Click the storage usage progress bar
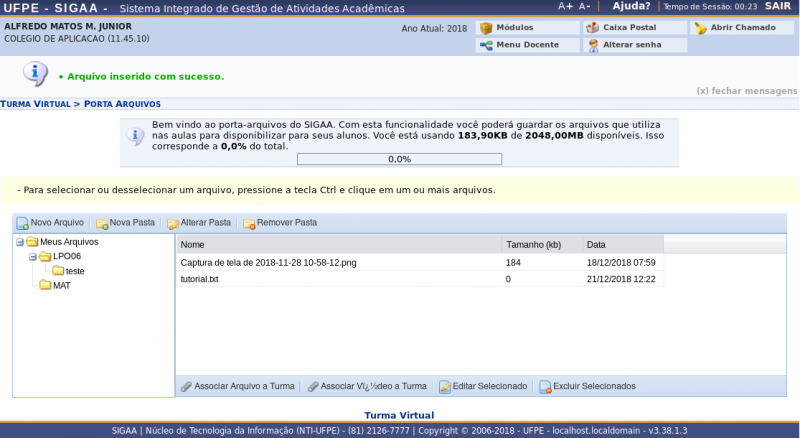The height and width of the screenshot is (438, 800). point(399,158)
